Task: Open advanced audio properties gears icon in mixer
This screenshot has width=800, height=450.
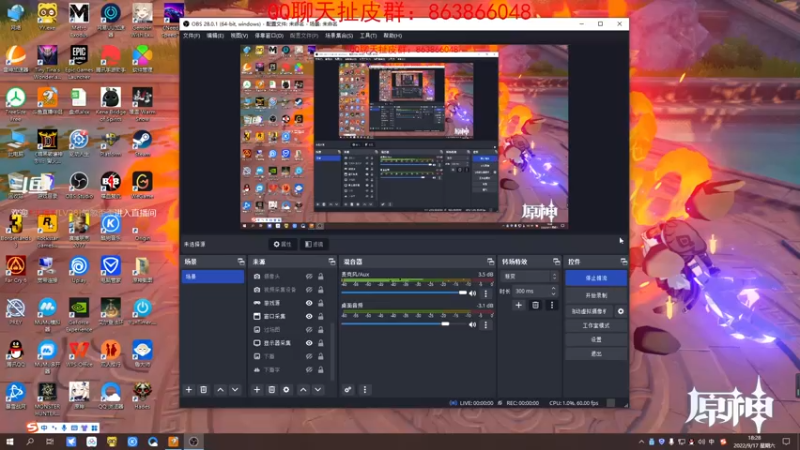Action: 347,390
